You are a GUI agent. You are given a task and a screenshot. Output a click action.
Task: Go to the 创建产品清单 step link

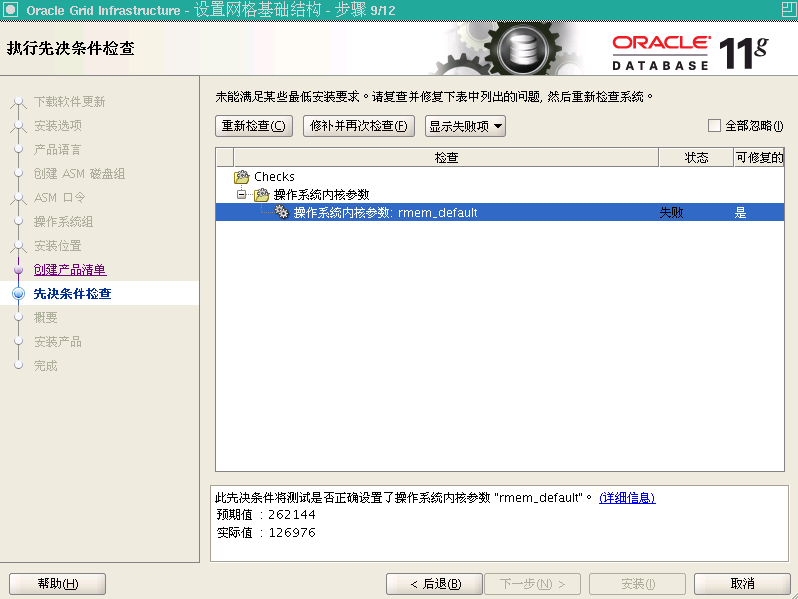click(70, 270)
